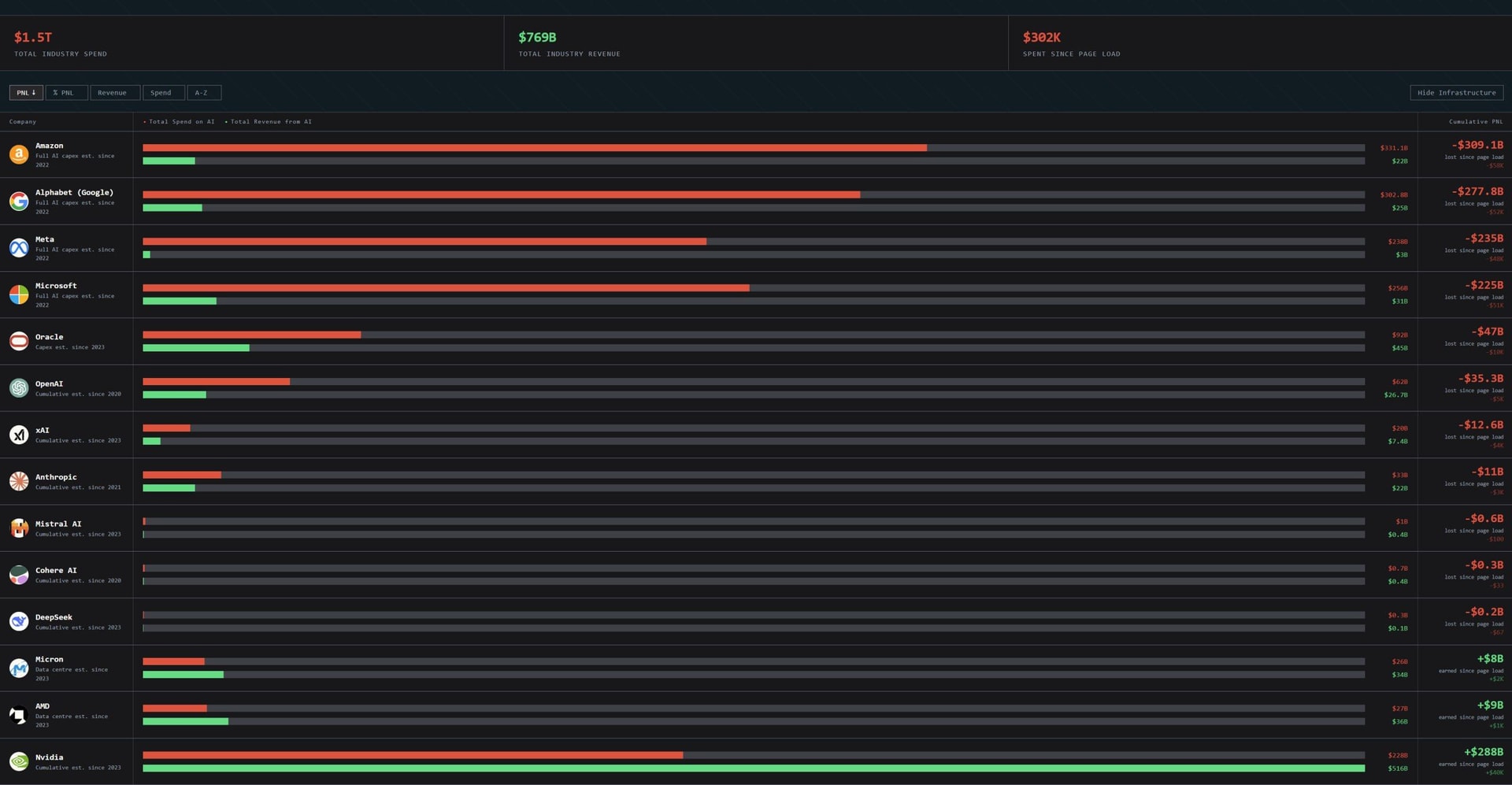Click the Cohere AI logo icon

[x=19, y=575]
